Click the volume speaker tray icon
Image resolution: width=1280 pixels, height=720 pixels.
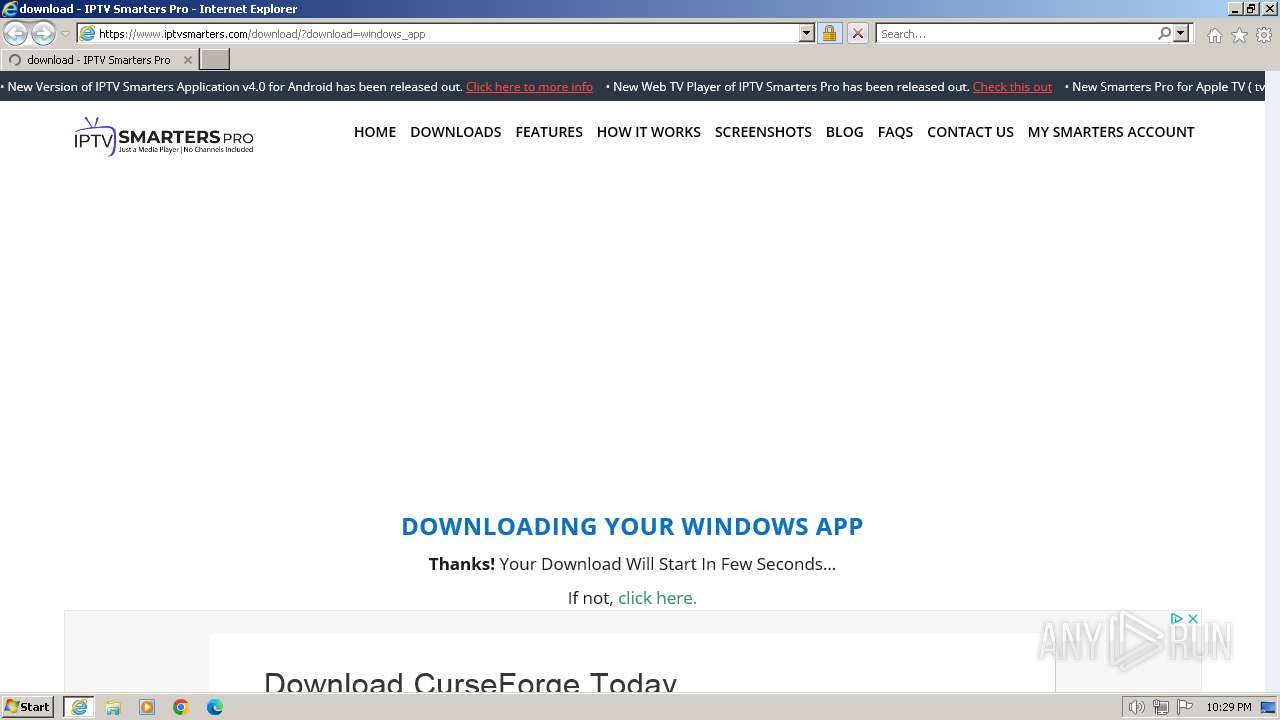click(x=1136, y=707)
